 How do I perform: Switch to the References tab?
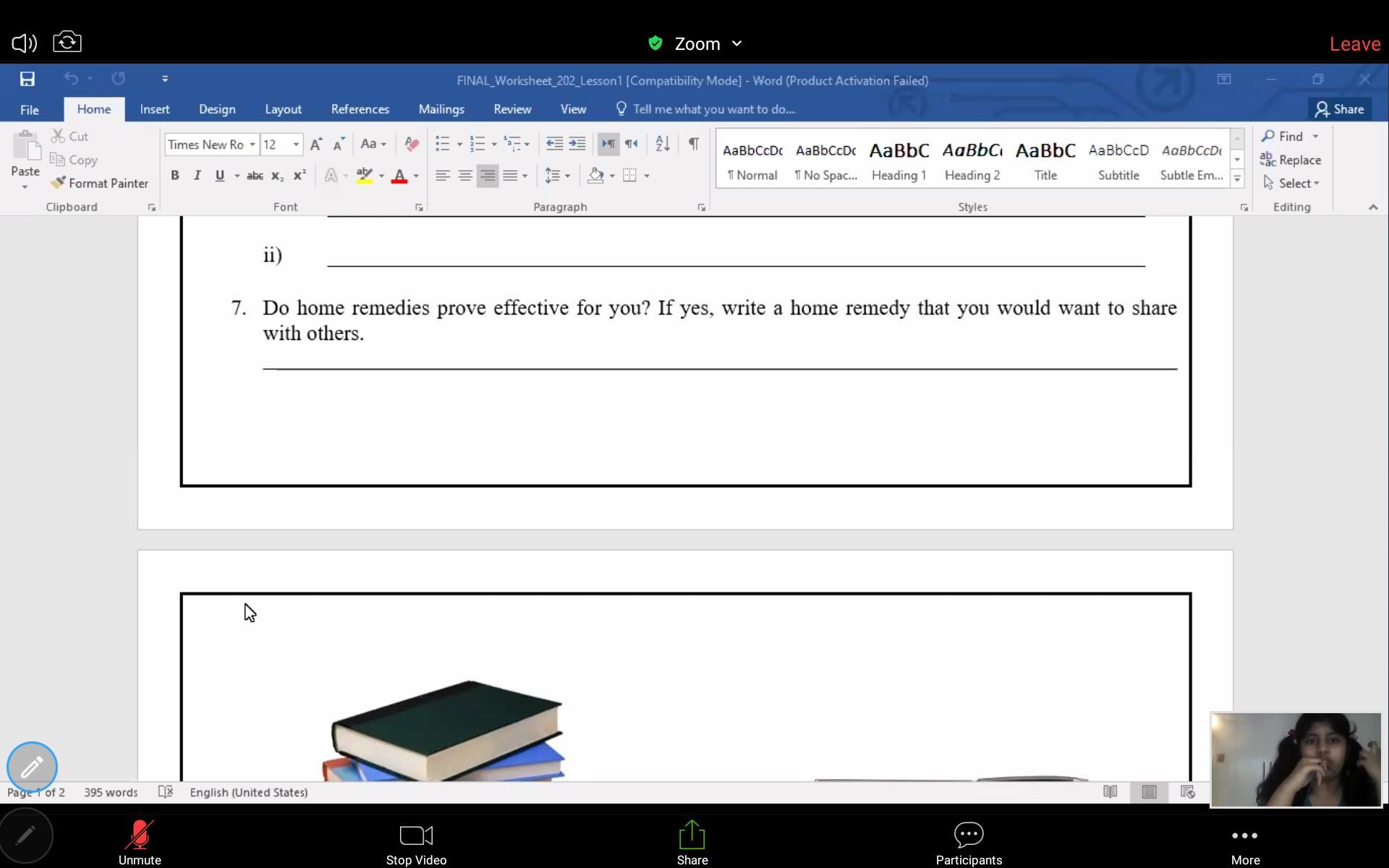[360, 109]
